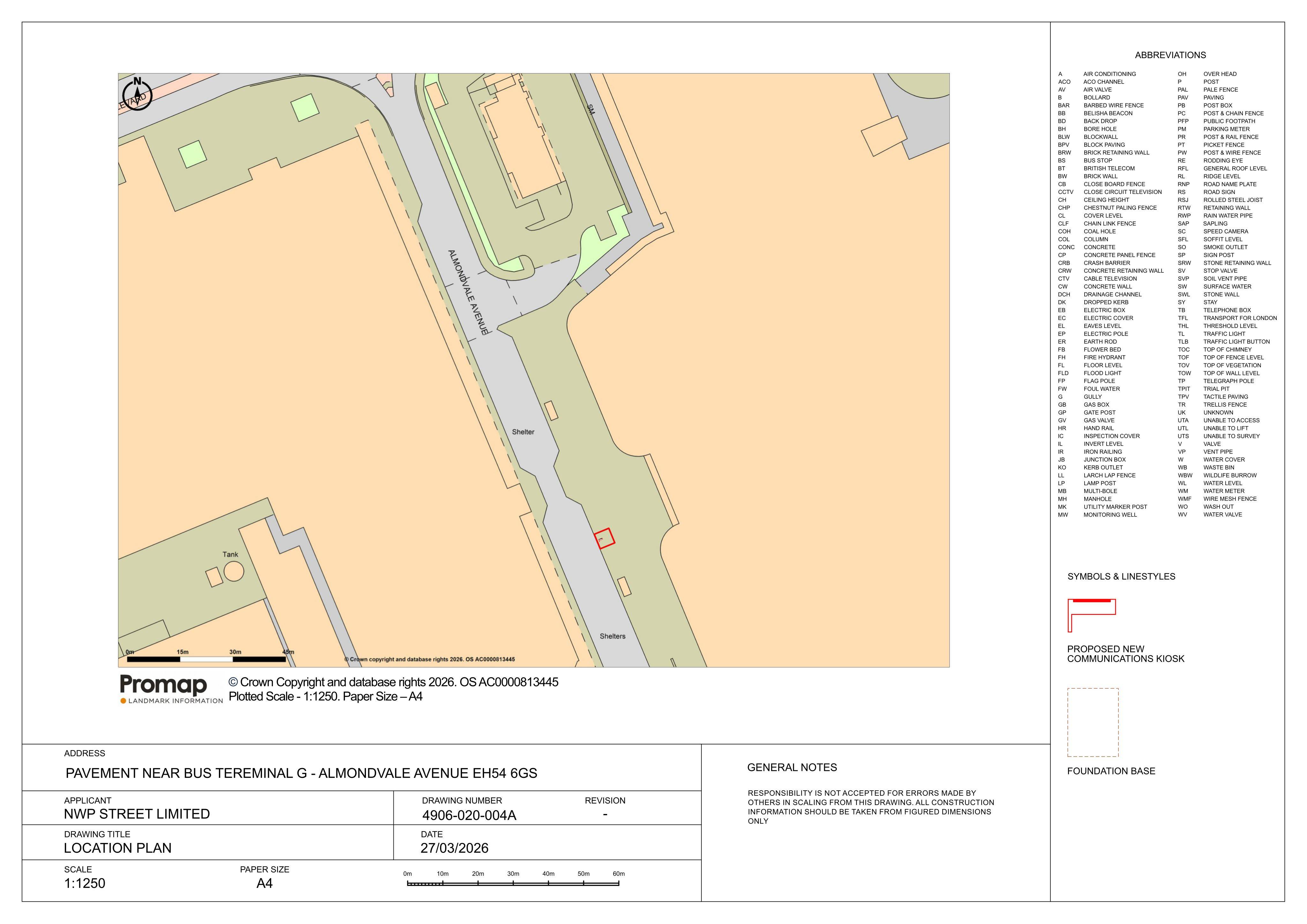The height and width of the screenshot is (924, 1307).
Task: Click the 'UNABLE TO SURVEY' abbreviation row
Action: coord(1219,436)
